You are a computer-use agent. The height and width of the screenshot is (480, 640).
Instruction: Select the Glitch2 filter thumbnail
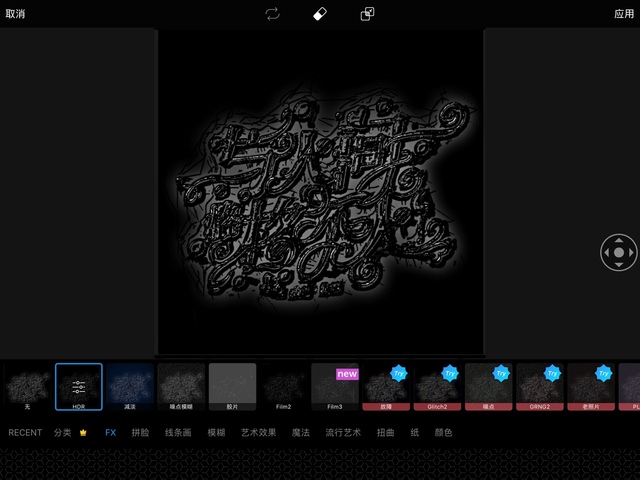(436, 386)
